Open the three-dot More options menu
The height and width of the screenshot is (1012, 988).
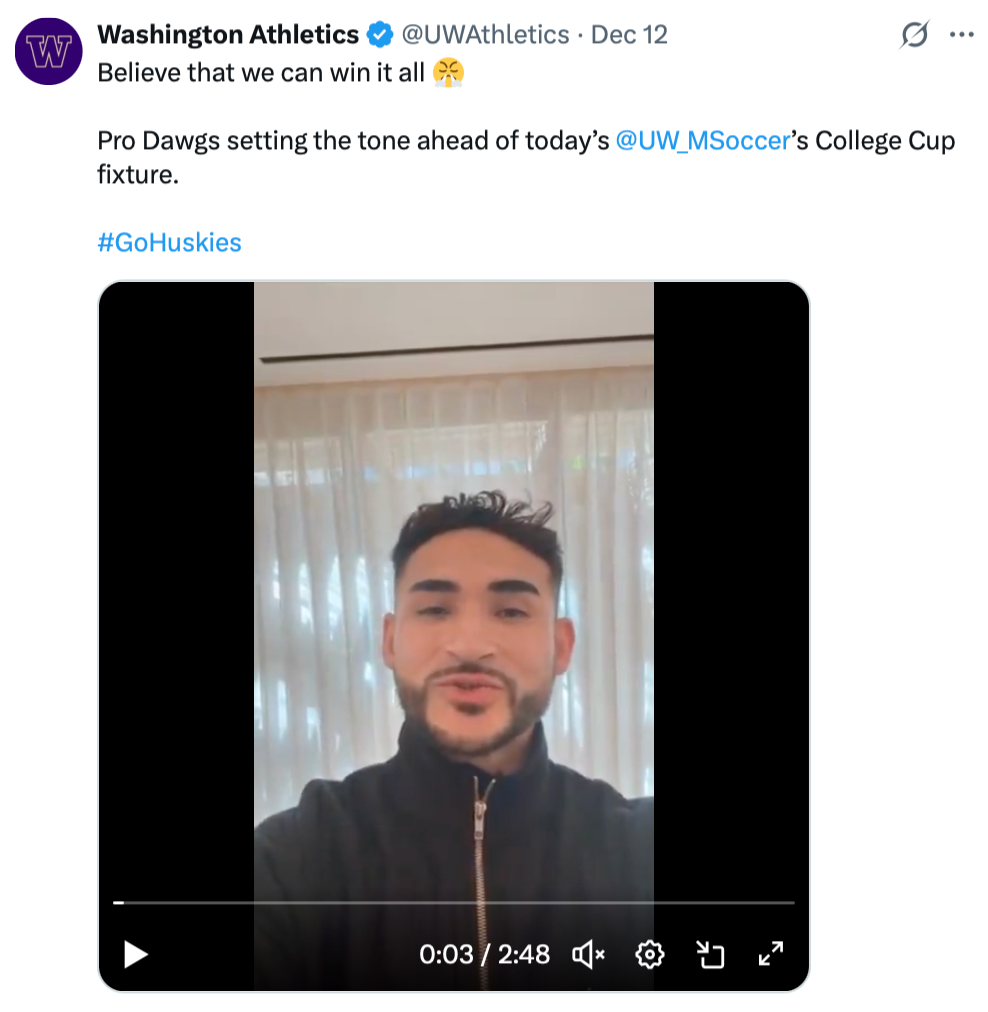961,35
